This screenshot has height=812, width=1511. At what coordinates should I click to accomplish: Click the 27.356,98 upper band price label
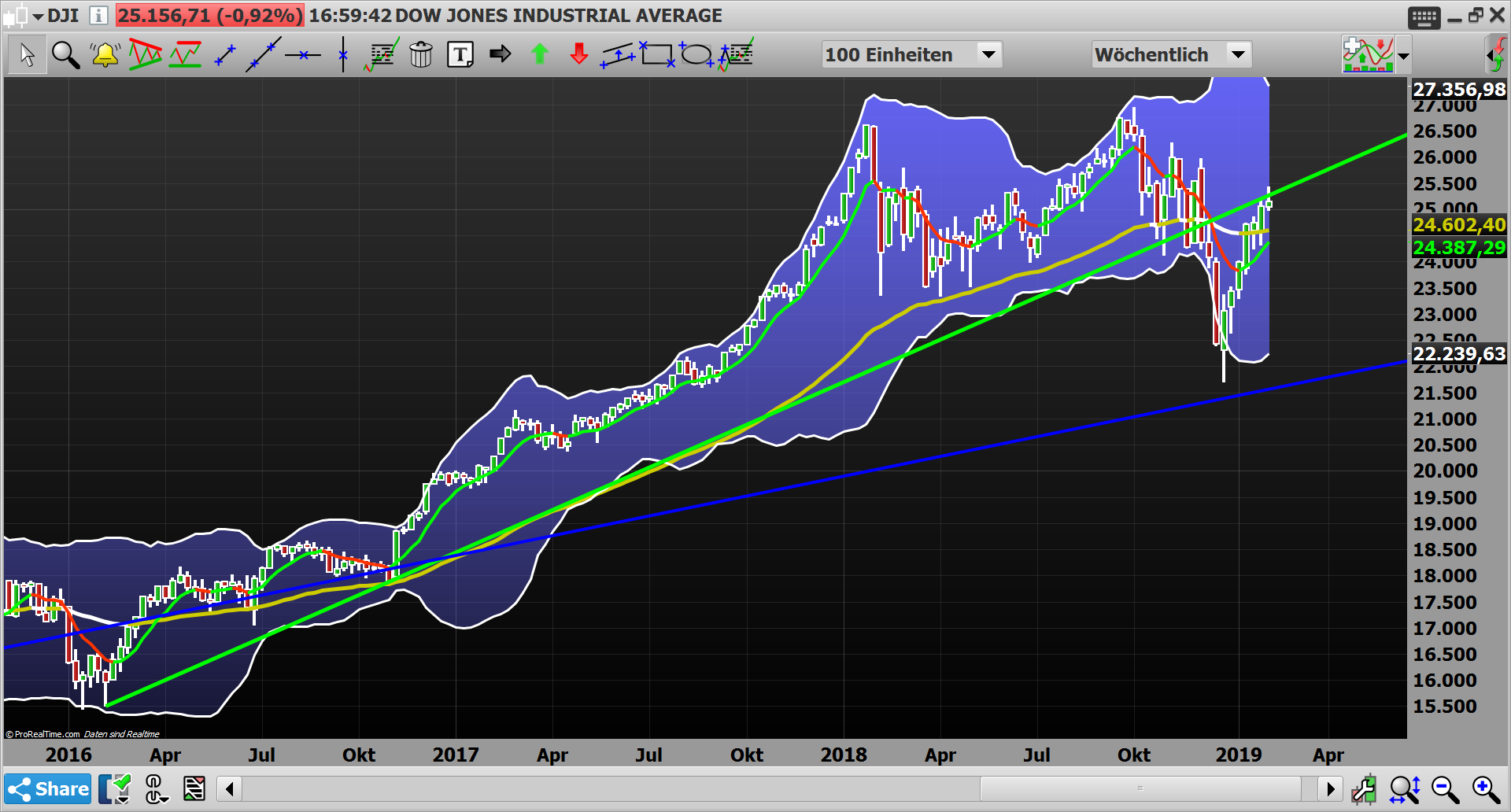click(x=1459, y=90)
